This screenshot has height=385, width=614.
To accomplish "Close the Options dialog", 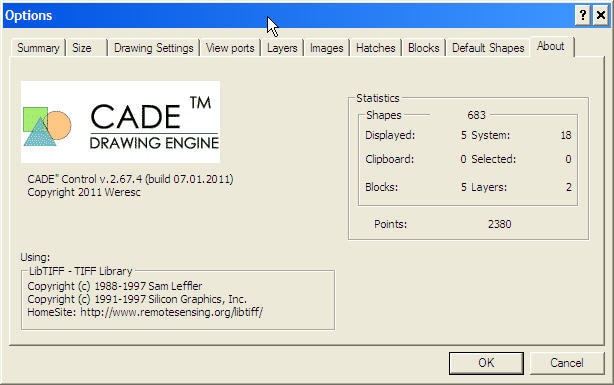I will coord(601,15).
